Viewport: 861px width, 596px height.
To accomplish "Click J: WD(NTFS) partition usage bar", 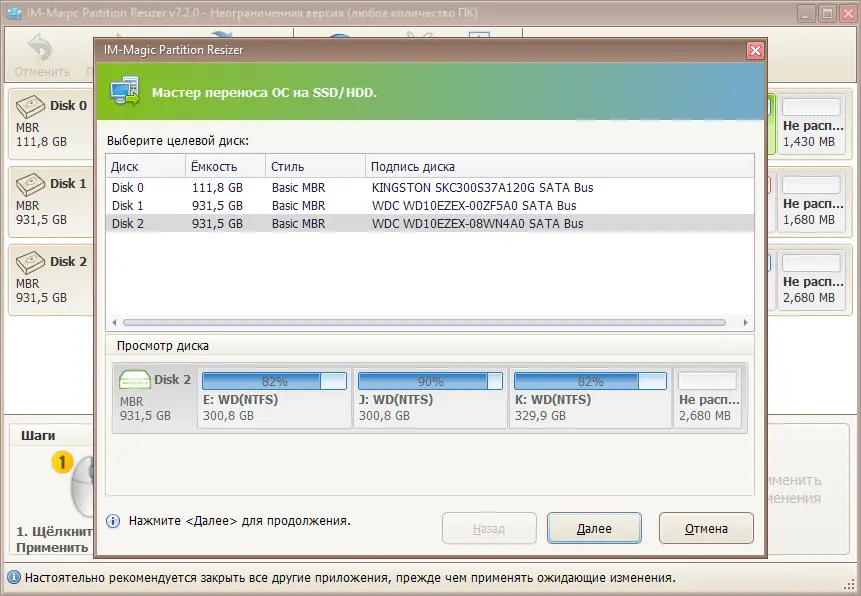I will (430, 381).
